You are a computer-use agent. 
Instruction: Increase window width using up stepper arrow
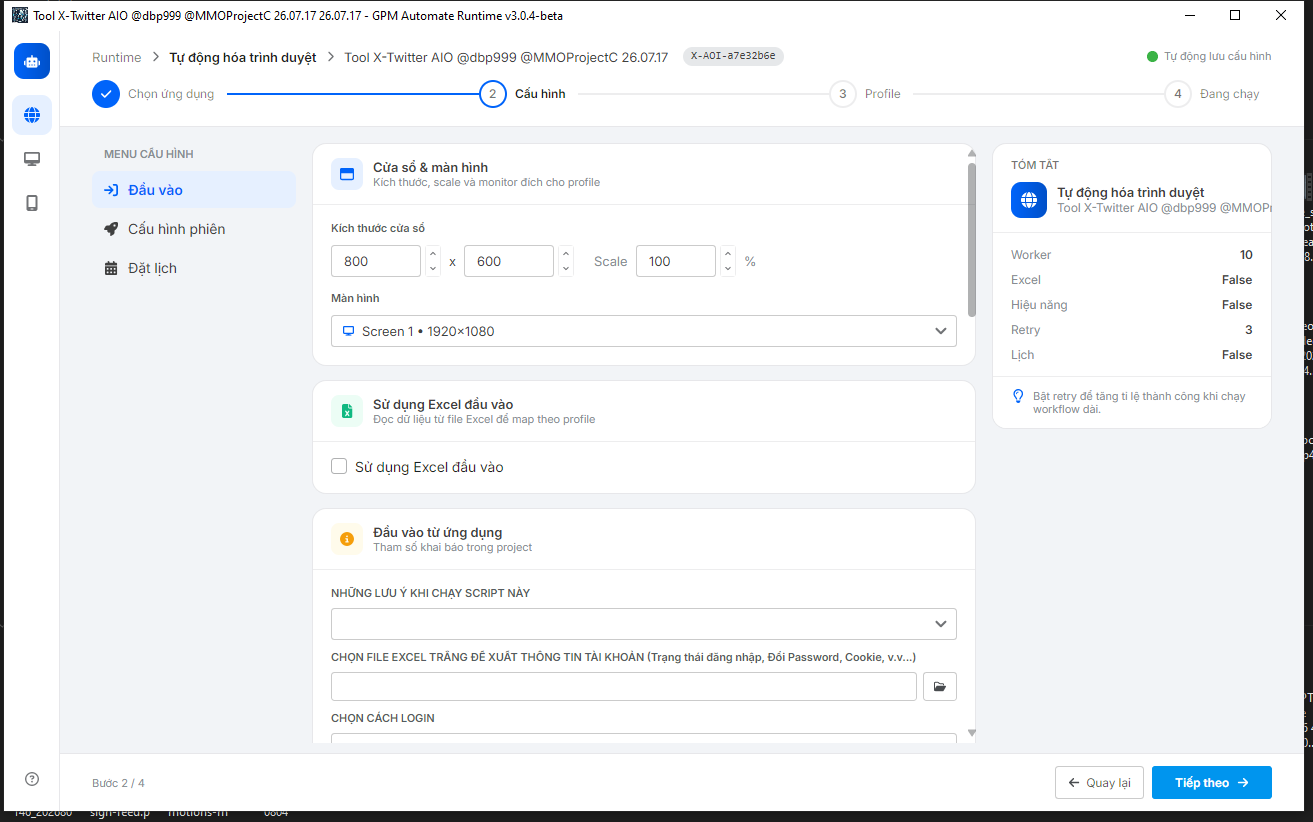click(433, 254)
